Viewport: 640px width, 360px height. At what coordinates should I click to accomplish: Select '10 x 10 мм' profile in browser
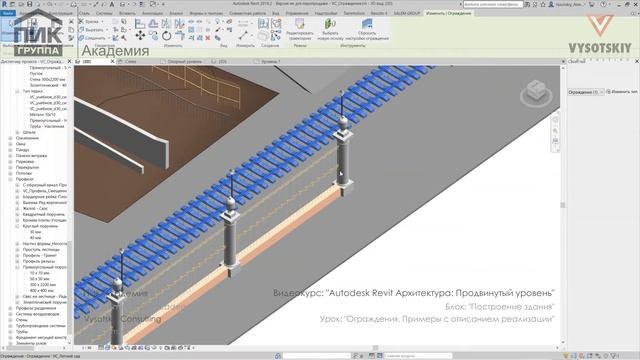coord(40,273)
